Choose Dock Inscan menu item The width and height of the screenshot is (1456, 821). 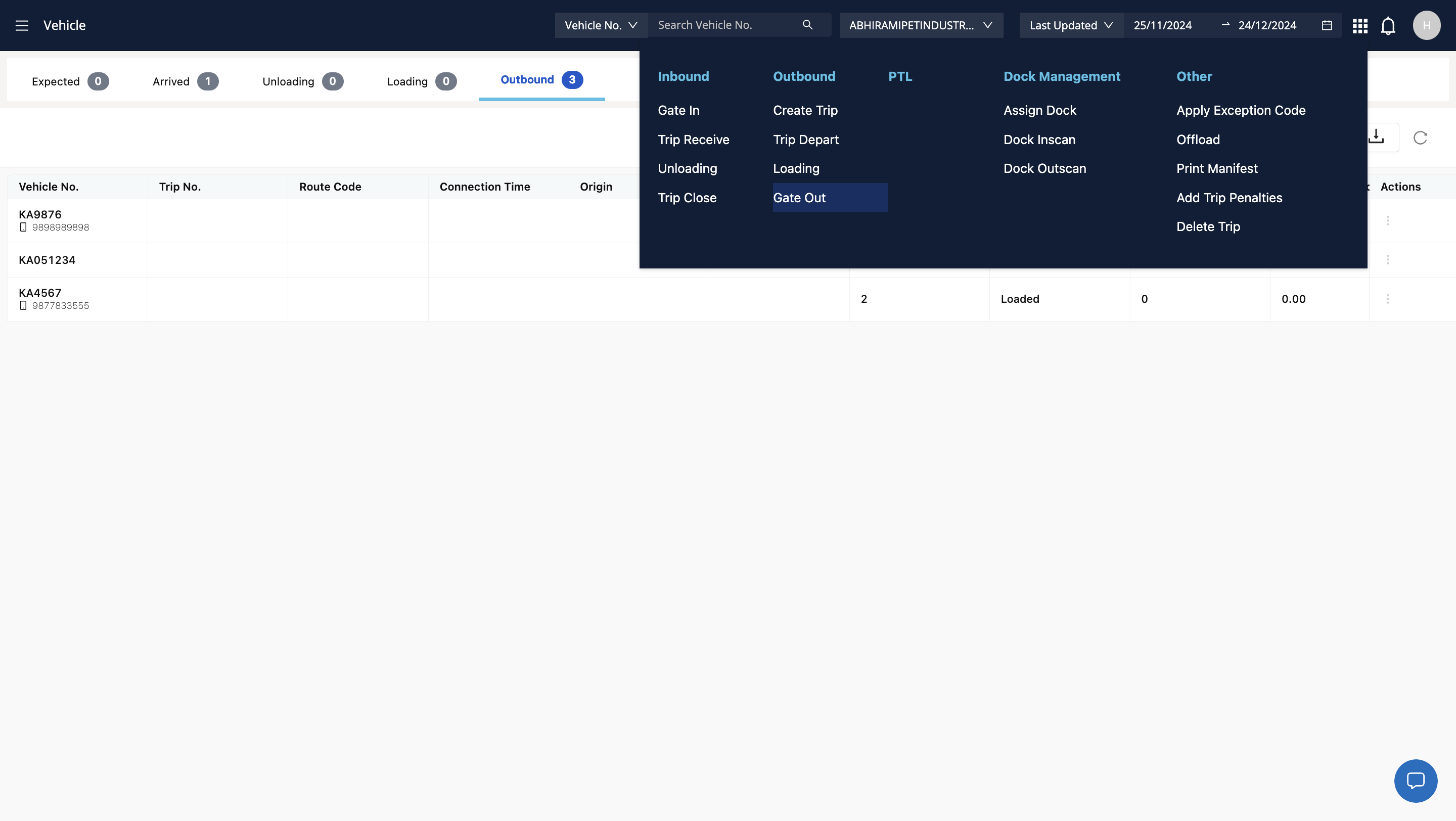click(x=1039, y=140)
